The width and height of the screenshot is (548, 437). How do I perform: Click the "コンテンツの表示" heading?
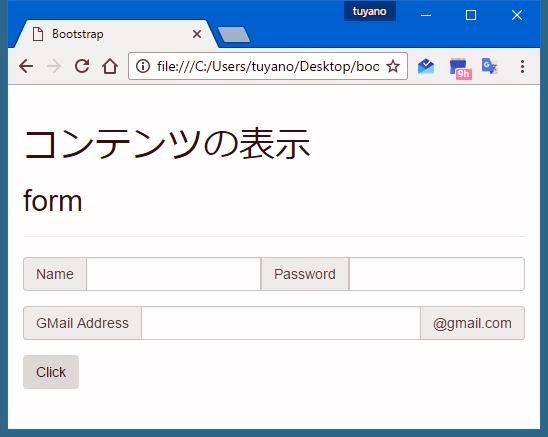167,143
